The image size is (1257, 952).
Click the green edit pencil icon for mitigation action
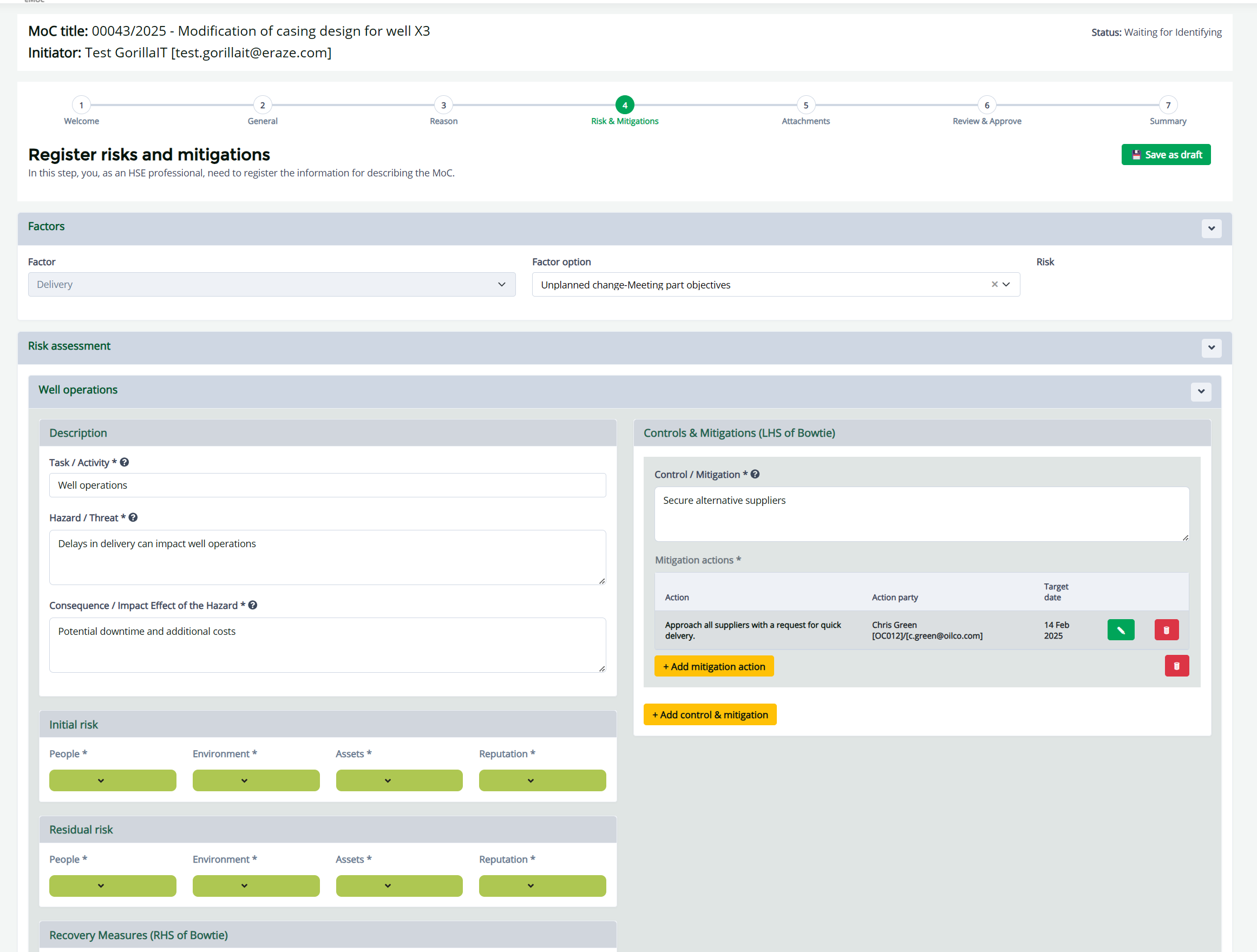[x=1120, y=629]
